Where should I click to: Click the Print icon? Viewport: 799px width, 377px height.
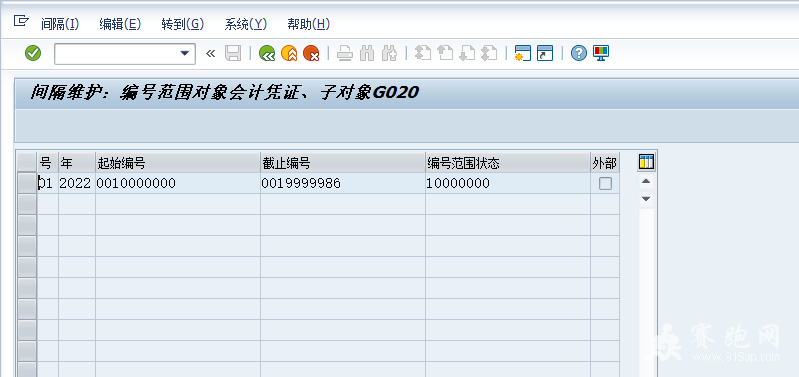tap(345, 53)
